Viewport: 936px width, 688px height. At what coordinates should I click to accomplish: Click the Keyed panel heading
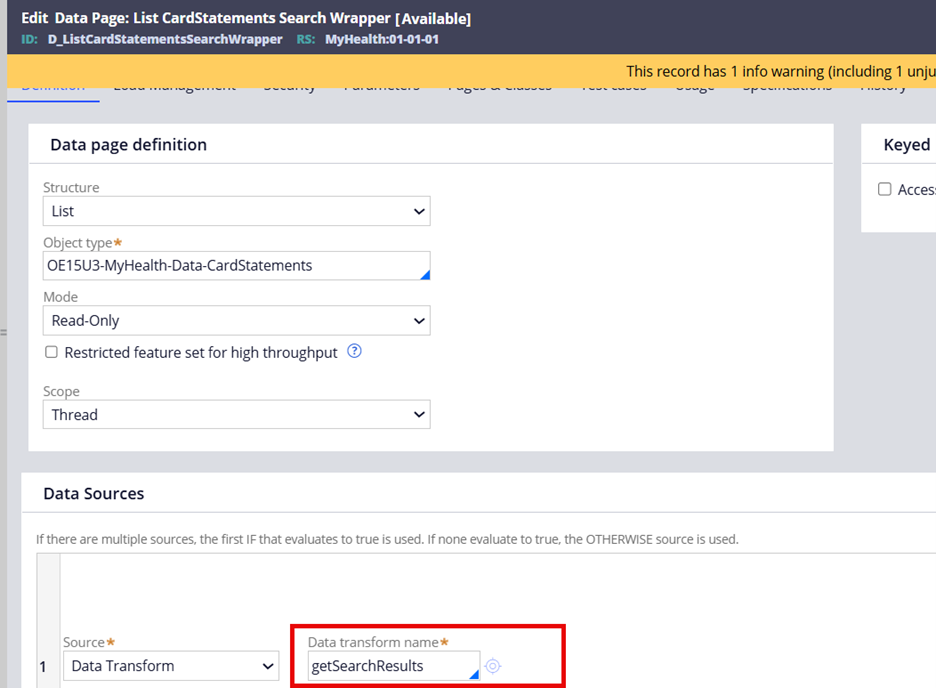pyautogui.click(x=906, y=144)
